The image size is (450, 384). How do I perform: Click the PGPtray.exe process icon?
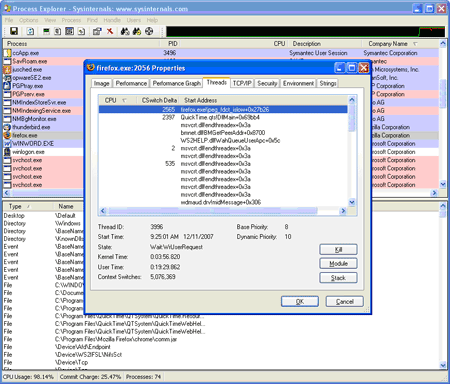click(7, 86)
